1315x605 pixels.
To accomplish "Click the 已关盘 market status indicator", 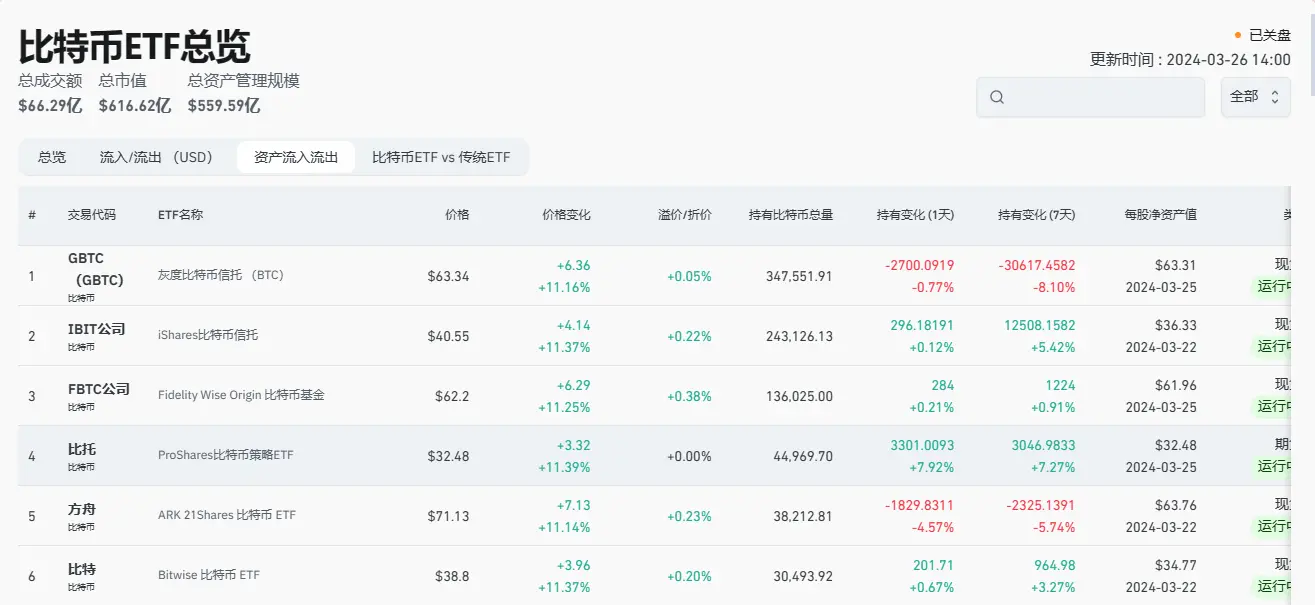I will pos(1263,35).
